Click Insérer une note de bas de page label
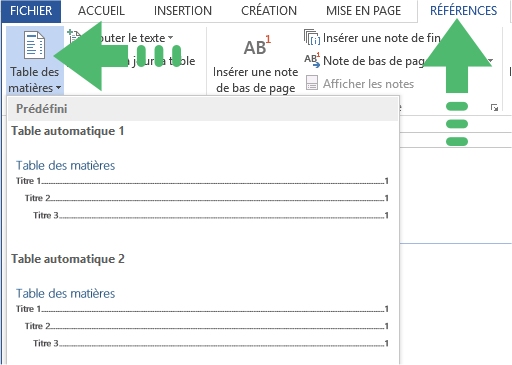The width and height of the screenshot is (512, 365). [x=255, y=80]
